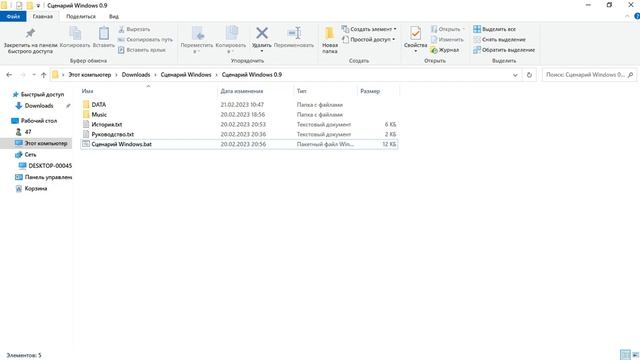
Task: Expand the Delete button dropdown arrow
Action: (x=262, y=51)
